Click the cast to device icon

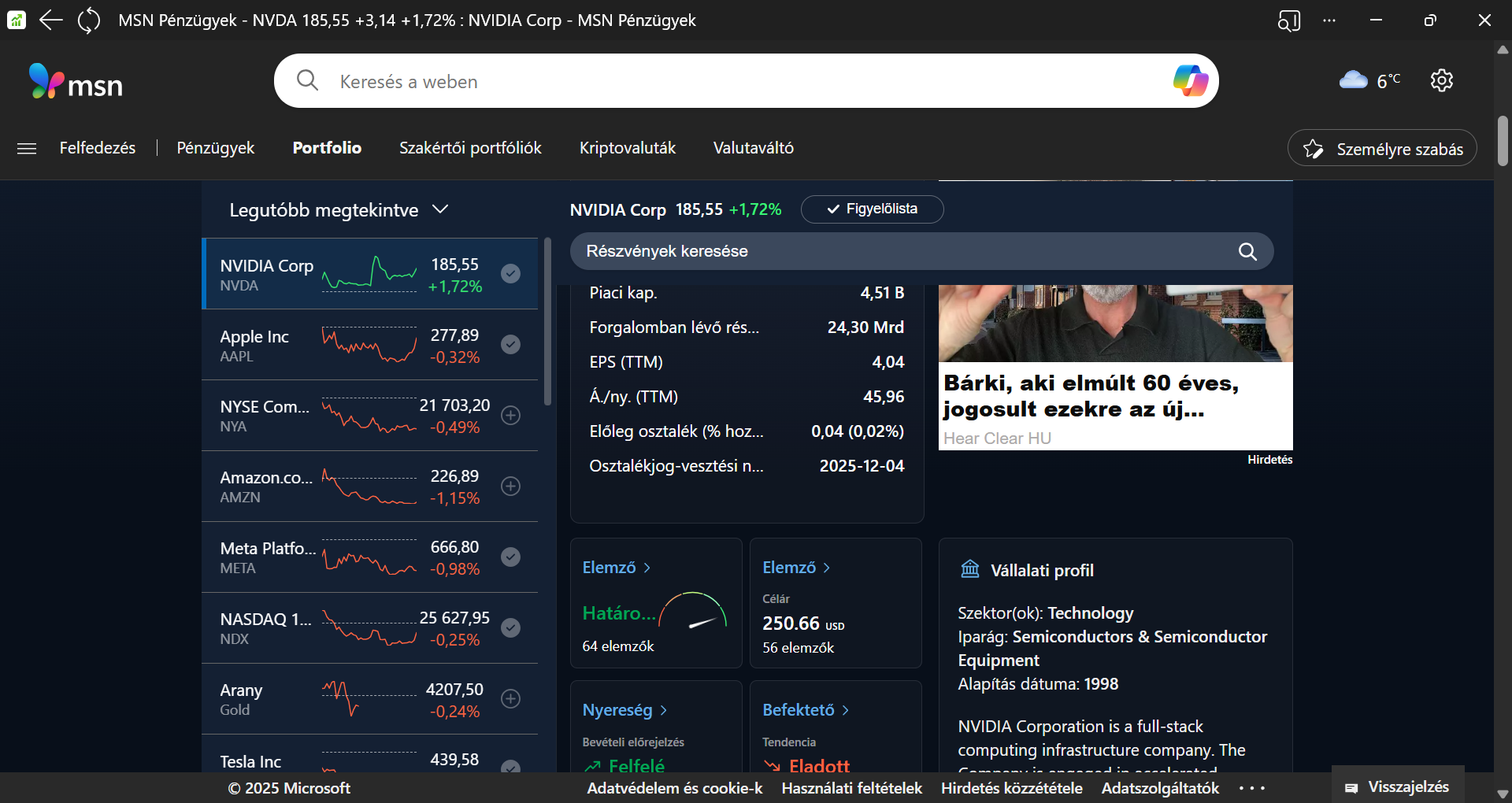1288,20
